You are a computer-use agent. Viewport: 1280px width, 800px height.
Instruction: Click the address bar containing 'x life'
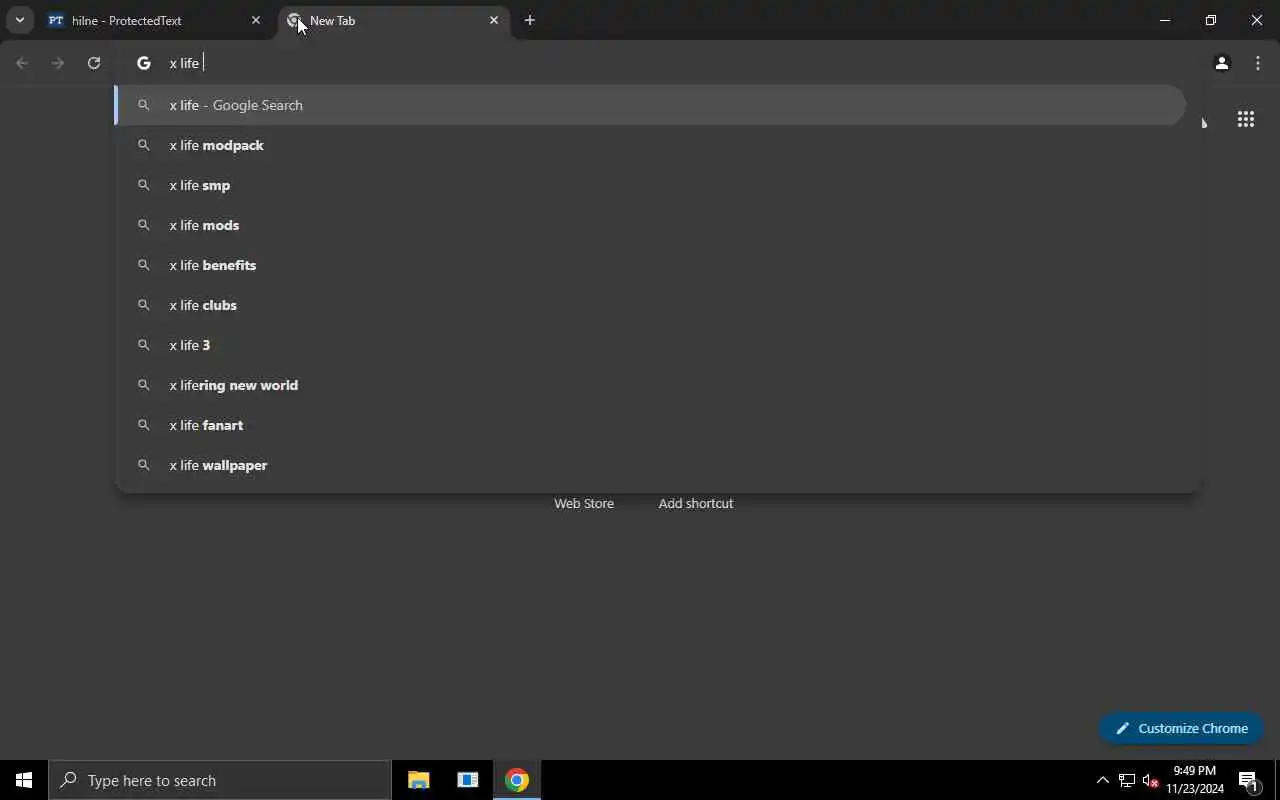tap(660, 63)
